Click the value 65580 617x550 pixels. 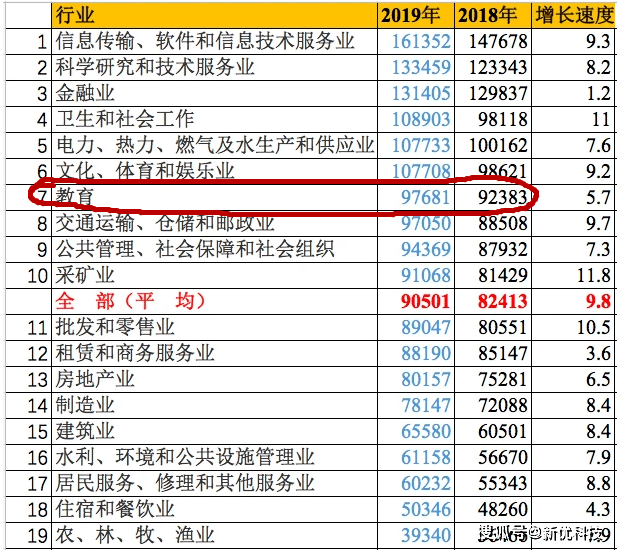tap(425, 431)
